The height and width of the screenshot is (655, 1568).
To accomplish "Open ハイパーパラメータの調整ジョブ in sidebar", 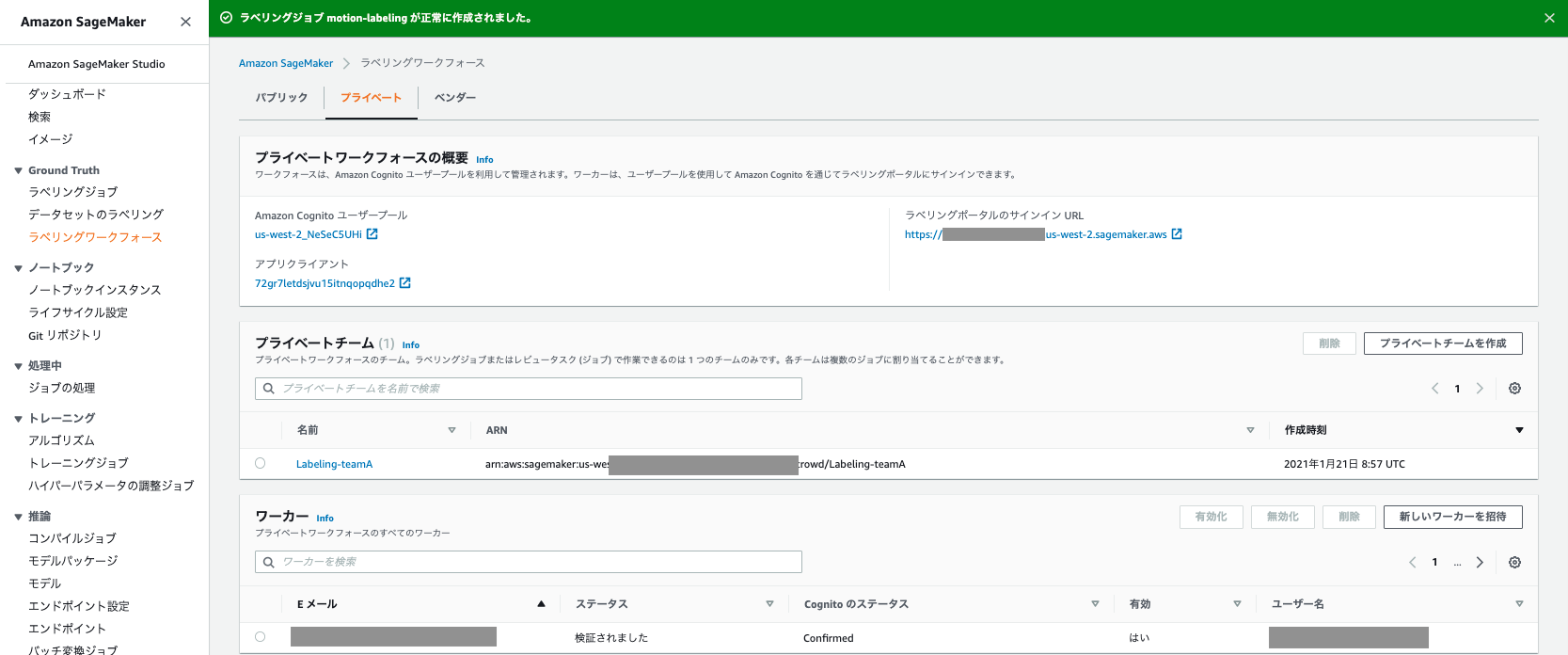I will 111,486.
